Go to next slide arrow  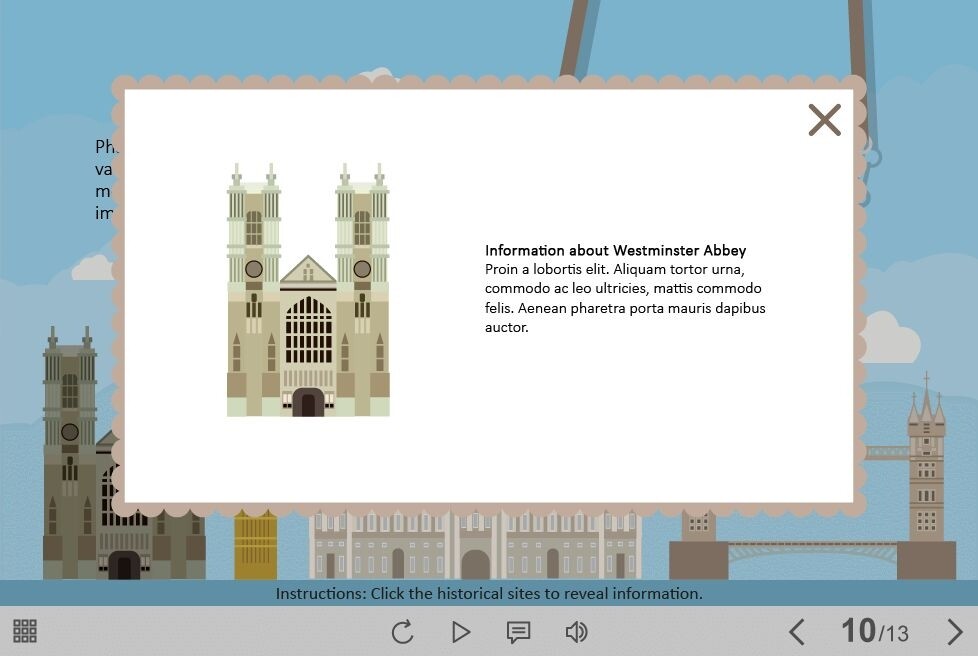click(955, 632)
